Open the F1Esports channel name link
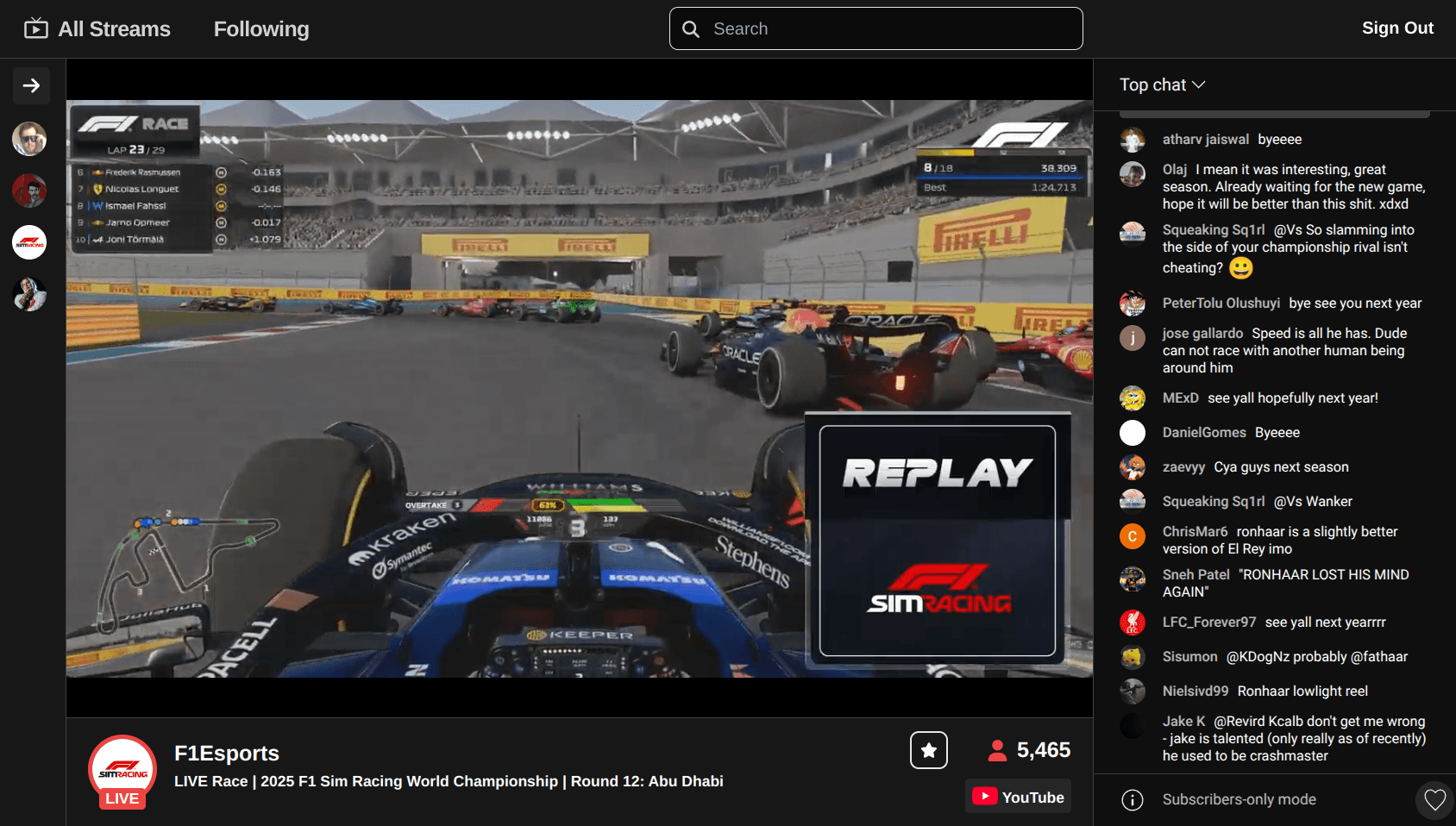 pos(227,753)
